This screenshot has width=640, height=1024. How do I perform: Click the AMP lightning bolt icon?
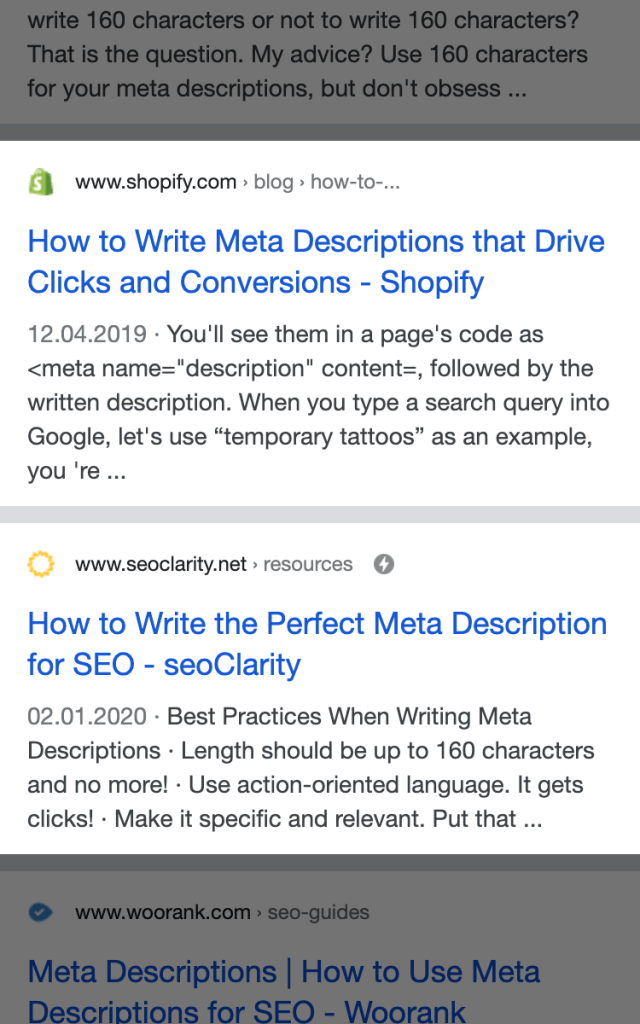click(x=384, y=564)
